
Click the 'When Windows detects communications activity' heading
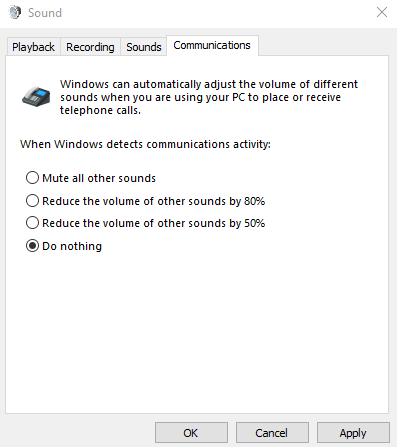coord(145,144)
